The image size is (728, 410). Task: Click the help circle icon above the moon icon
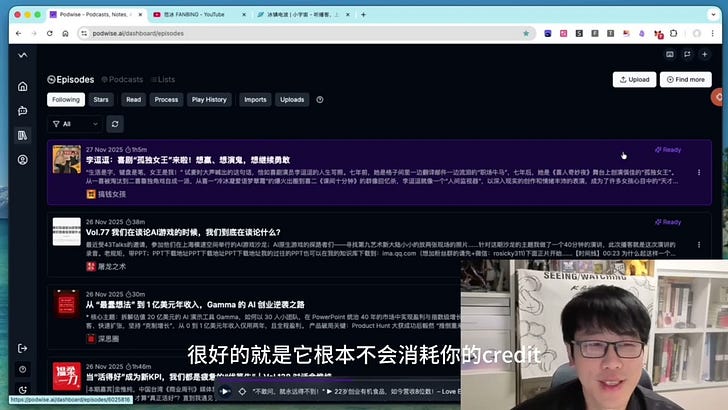click(x=23, y=369)
